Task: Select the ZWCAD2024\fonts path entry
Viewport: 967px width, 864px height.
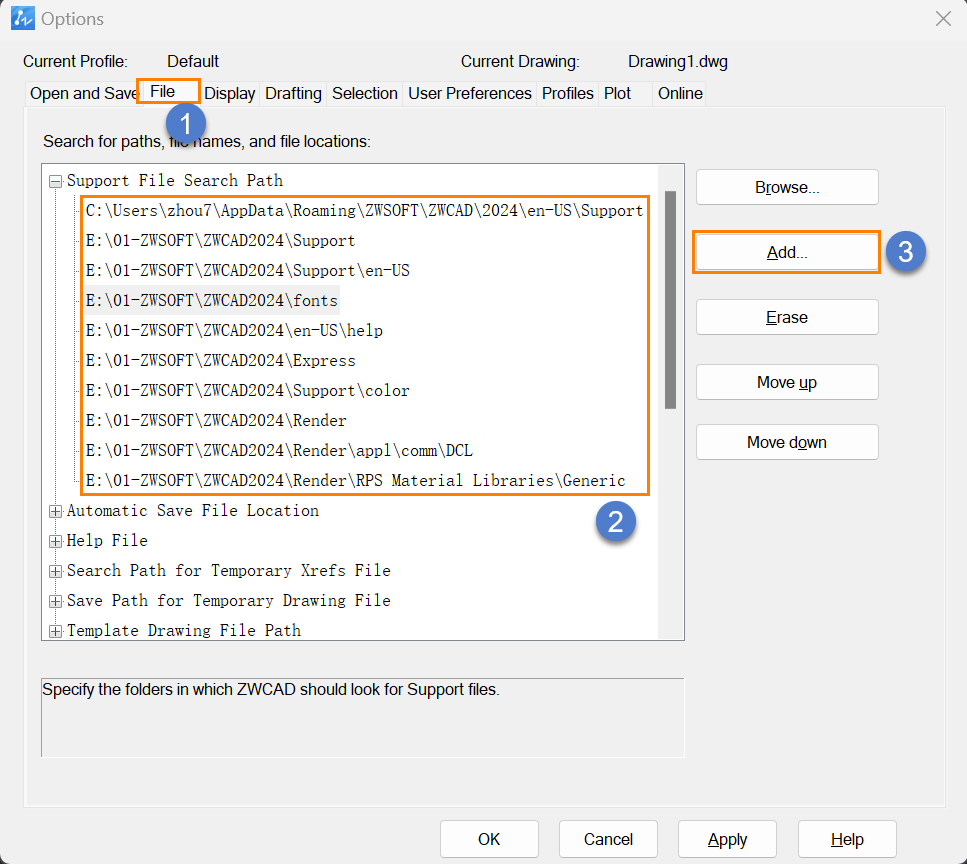Action: coord(212,300)
